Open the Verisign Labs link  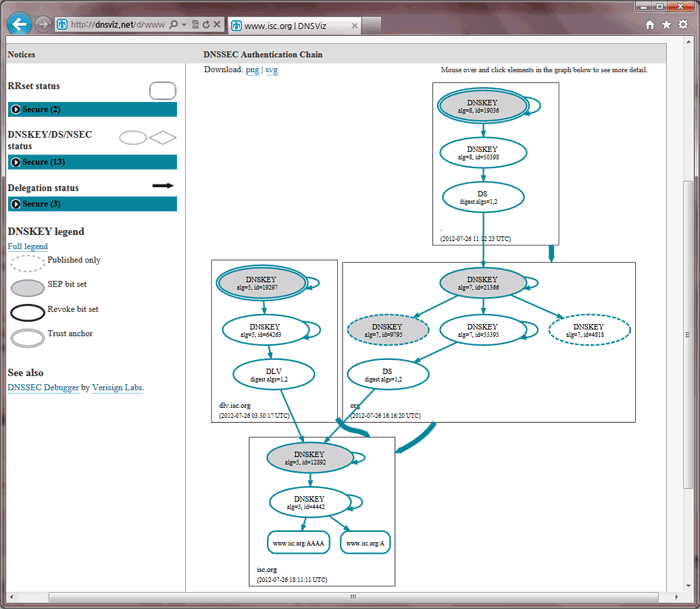point(118,387)
